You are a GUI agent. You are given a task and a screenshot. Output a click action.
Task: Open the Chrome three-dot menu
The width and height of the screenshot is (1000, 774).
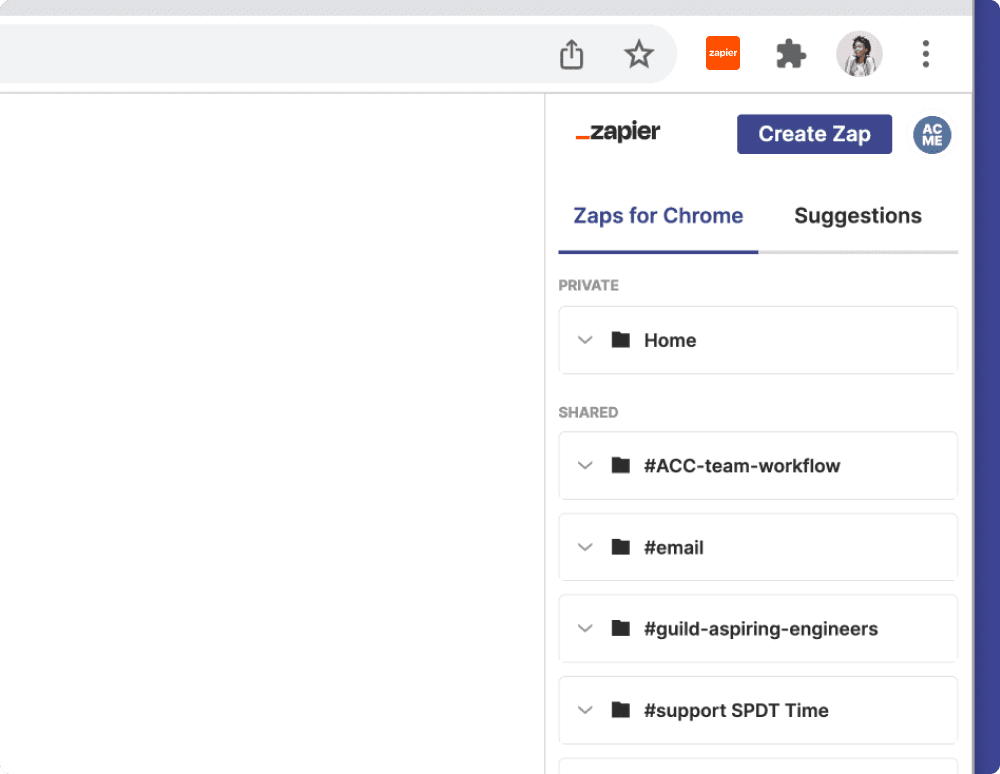tap(925, 53)
